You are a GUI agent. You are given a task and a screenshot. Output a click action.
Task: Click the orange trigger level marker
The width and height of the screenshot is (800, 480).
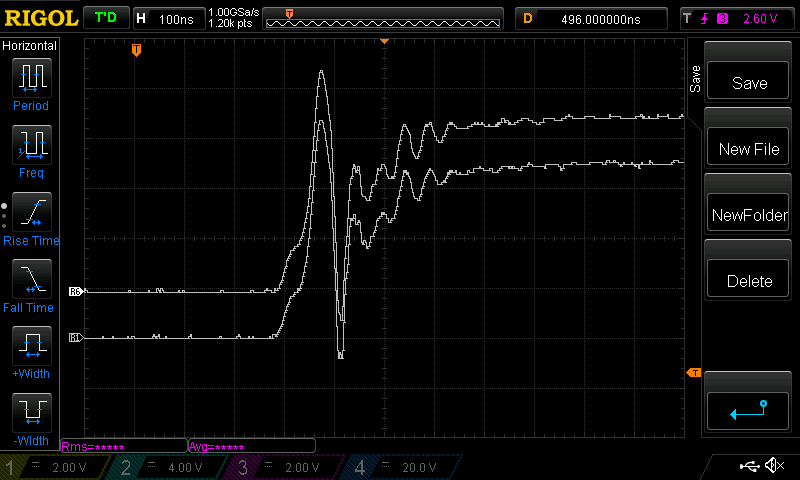692,373
